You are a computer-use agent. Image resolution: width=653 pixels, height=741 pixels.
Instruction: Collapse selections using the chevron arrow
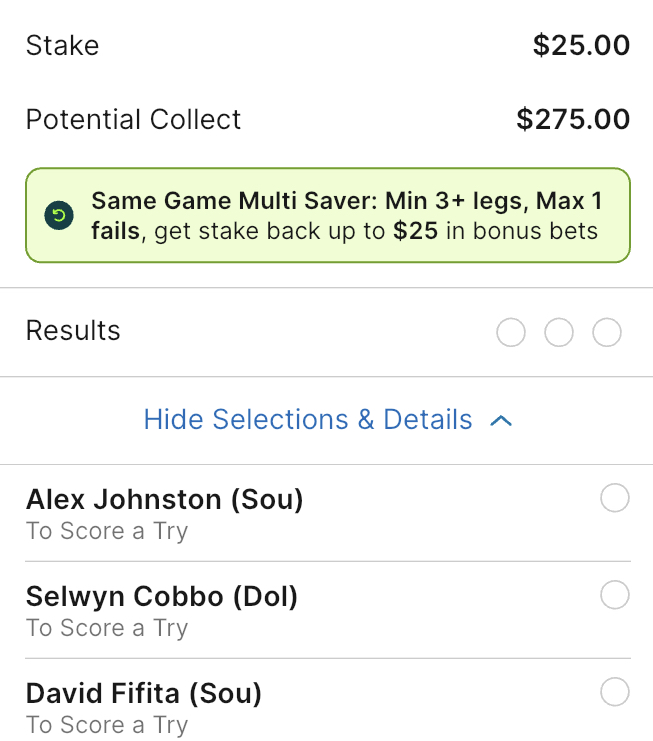(502, 421)
